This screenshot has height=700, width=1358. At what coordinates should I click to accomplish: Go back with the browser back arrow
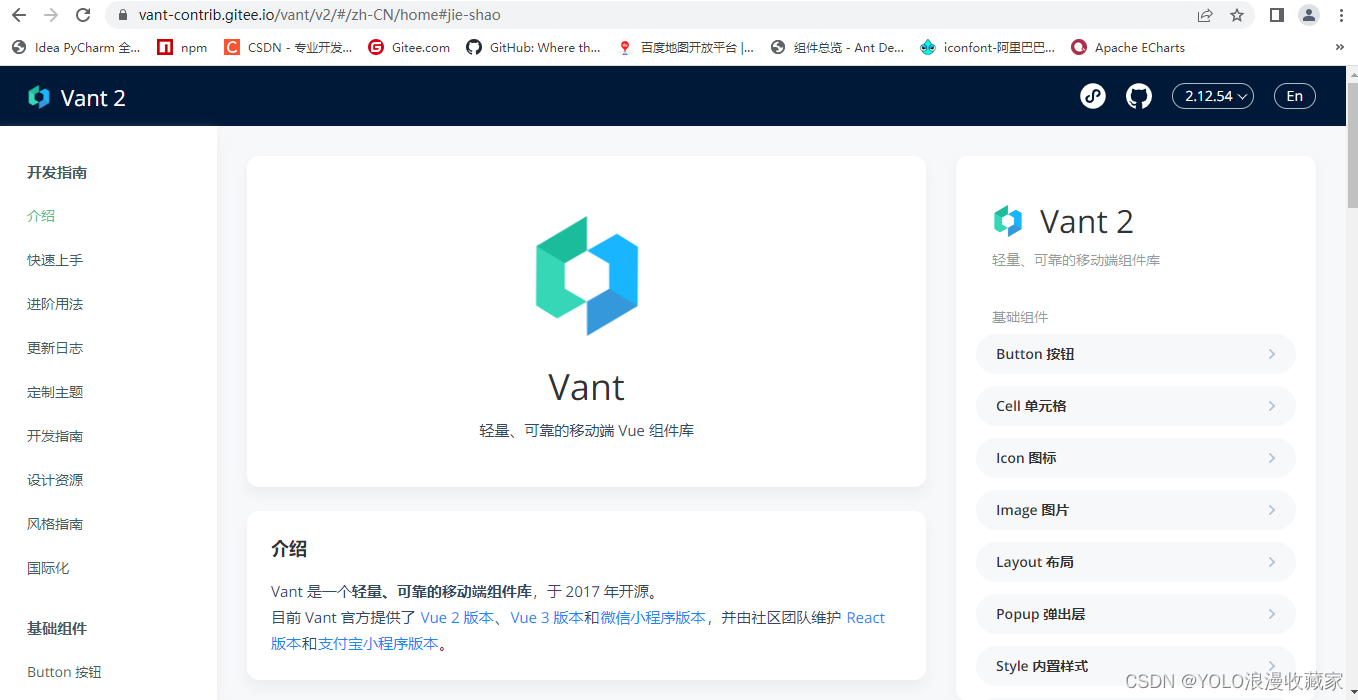click(19, 15)
